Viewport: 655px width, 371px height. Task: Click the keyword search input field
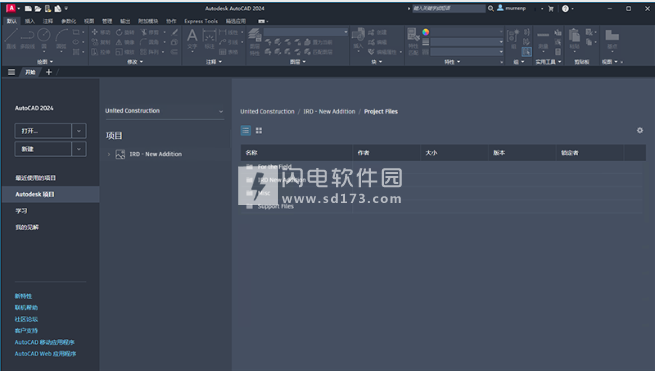[449, 8]
